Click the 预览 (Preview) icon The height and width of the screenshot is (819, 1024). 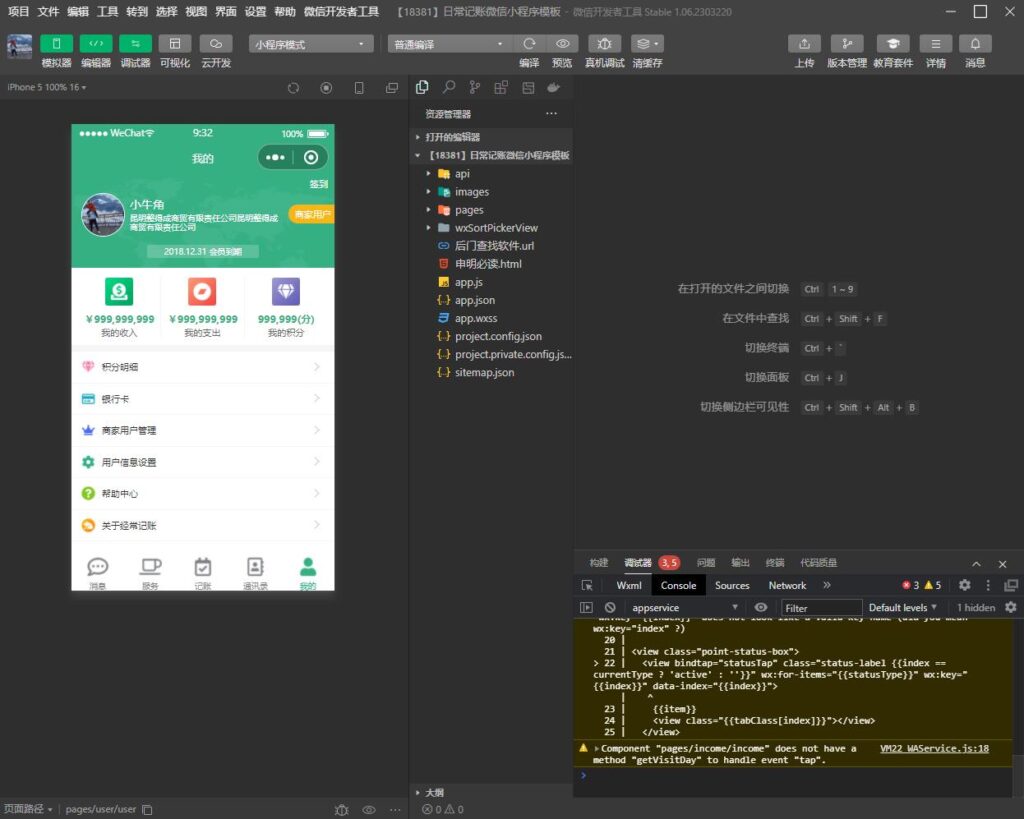[x=563, y=44]
